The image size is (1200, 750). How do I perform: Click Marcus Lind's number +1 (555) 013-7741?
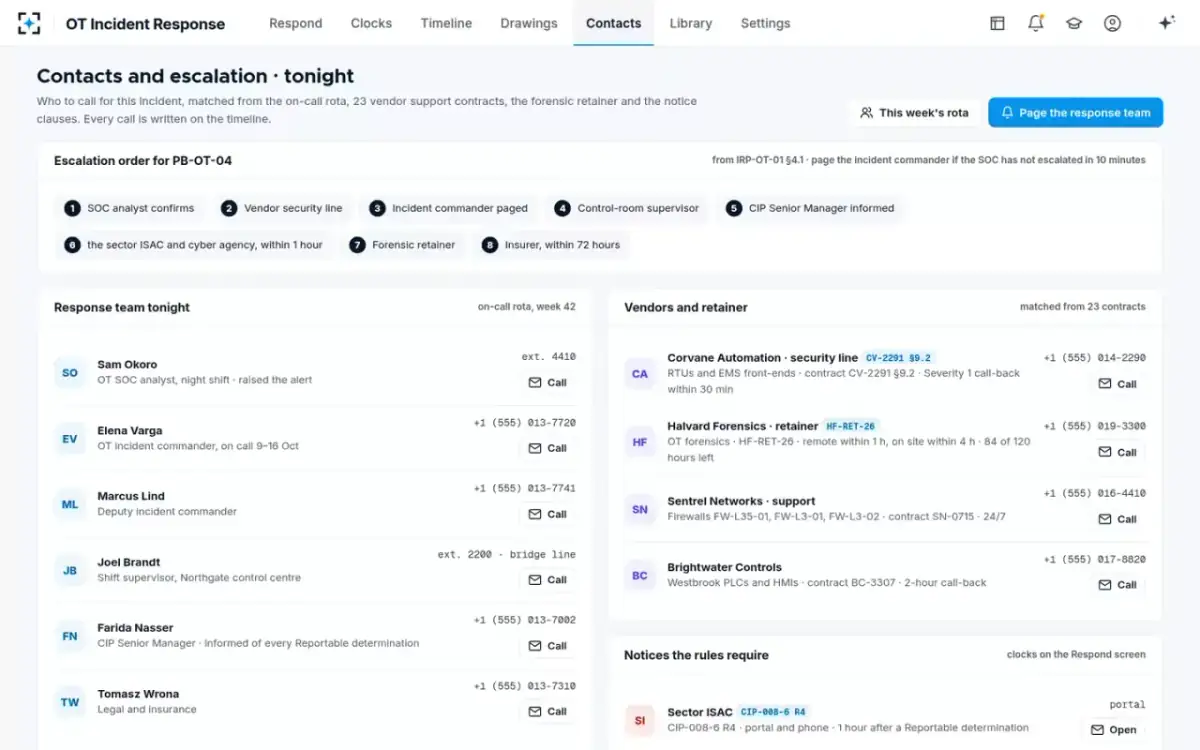pos(525,489)
